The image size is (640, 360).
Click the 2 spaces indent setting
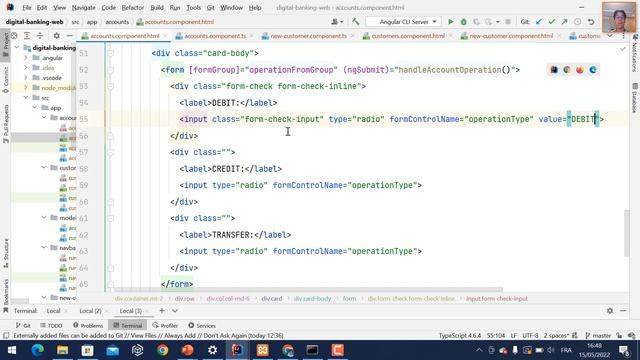[556, 336]
